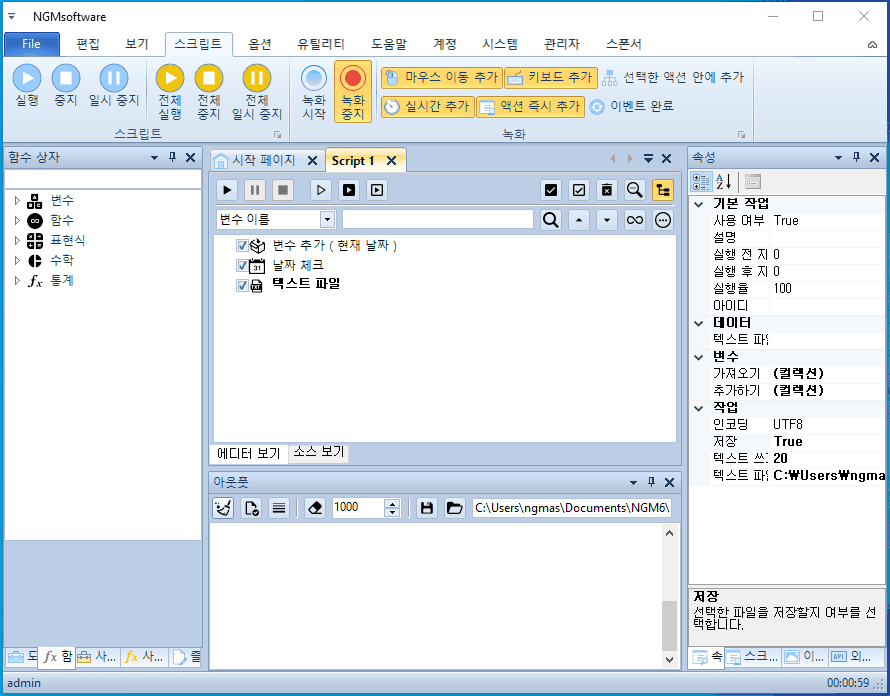Switch to 시작 페이지 document tab
The image size is (890, 696).
(263, 161)
